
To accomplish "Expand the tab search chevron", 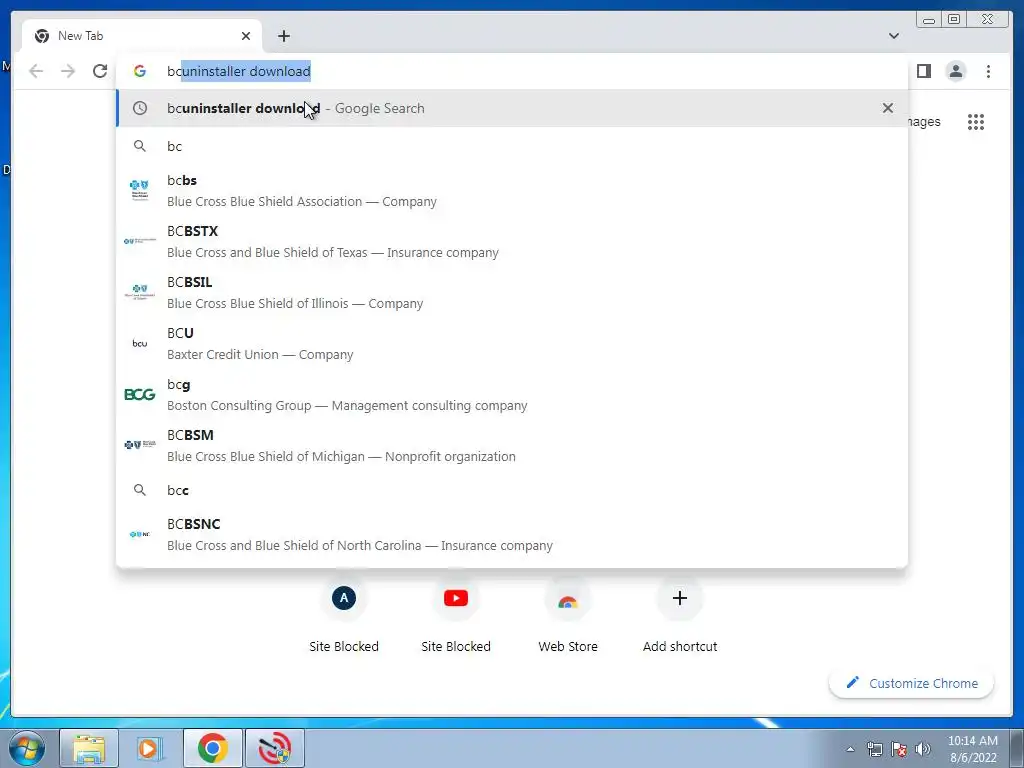I will [893, 36].
